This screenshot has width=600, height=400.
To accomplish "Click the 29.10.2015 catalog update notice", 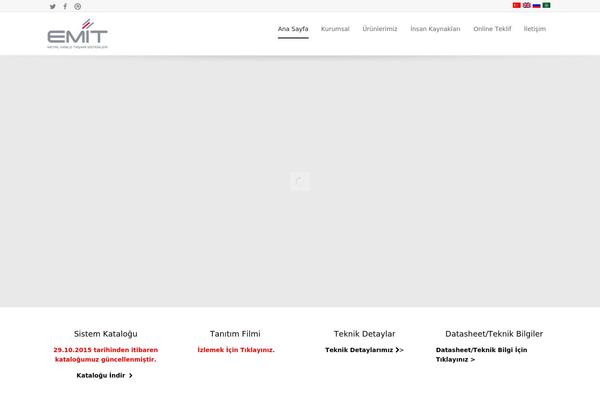I will (x=106, y=354).
